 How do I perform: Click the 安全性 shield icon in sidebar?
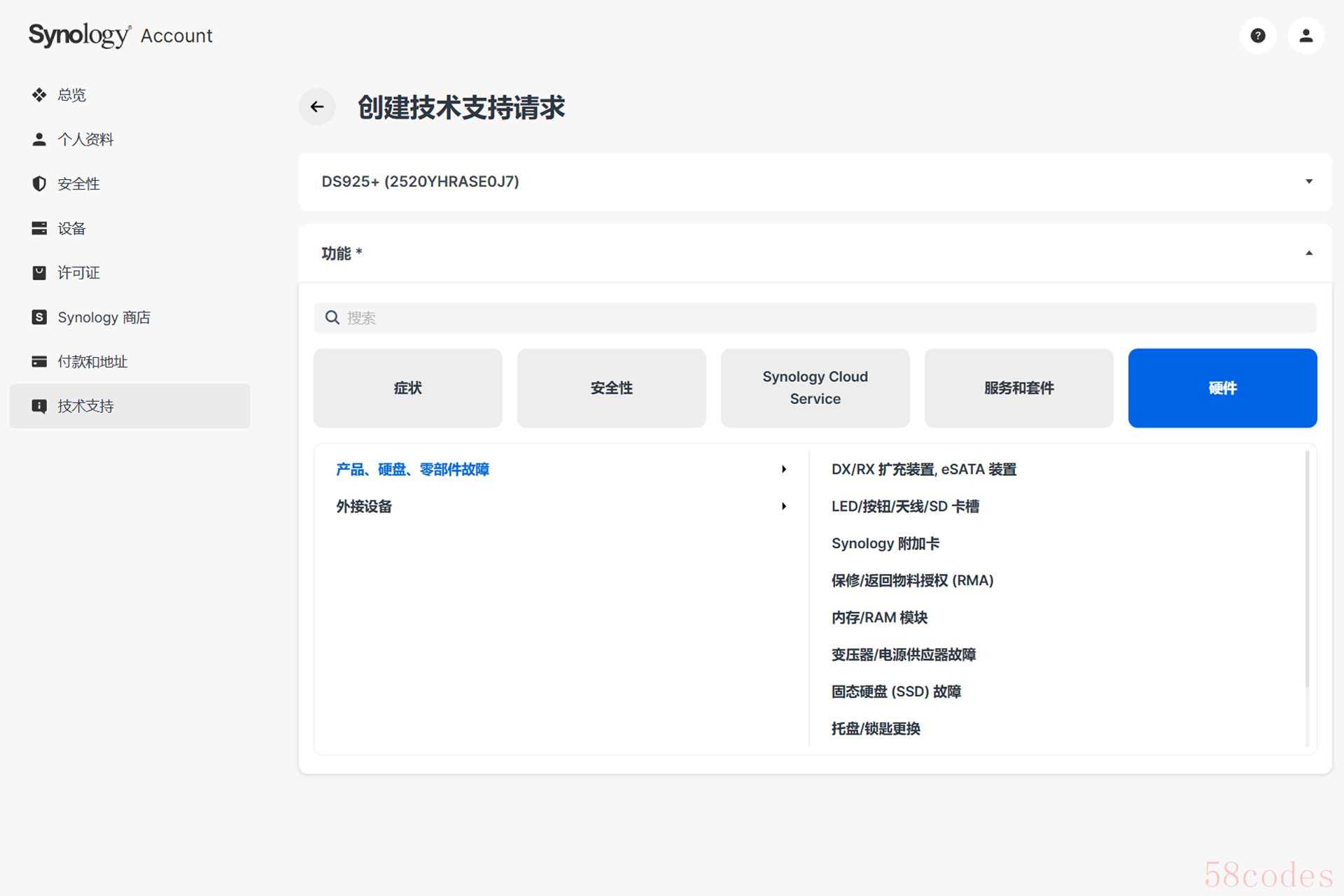(x=39, y=183)
